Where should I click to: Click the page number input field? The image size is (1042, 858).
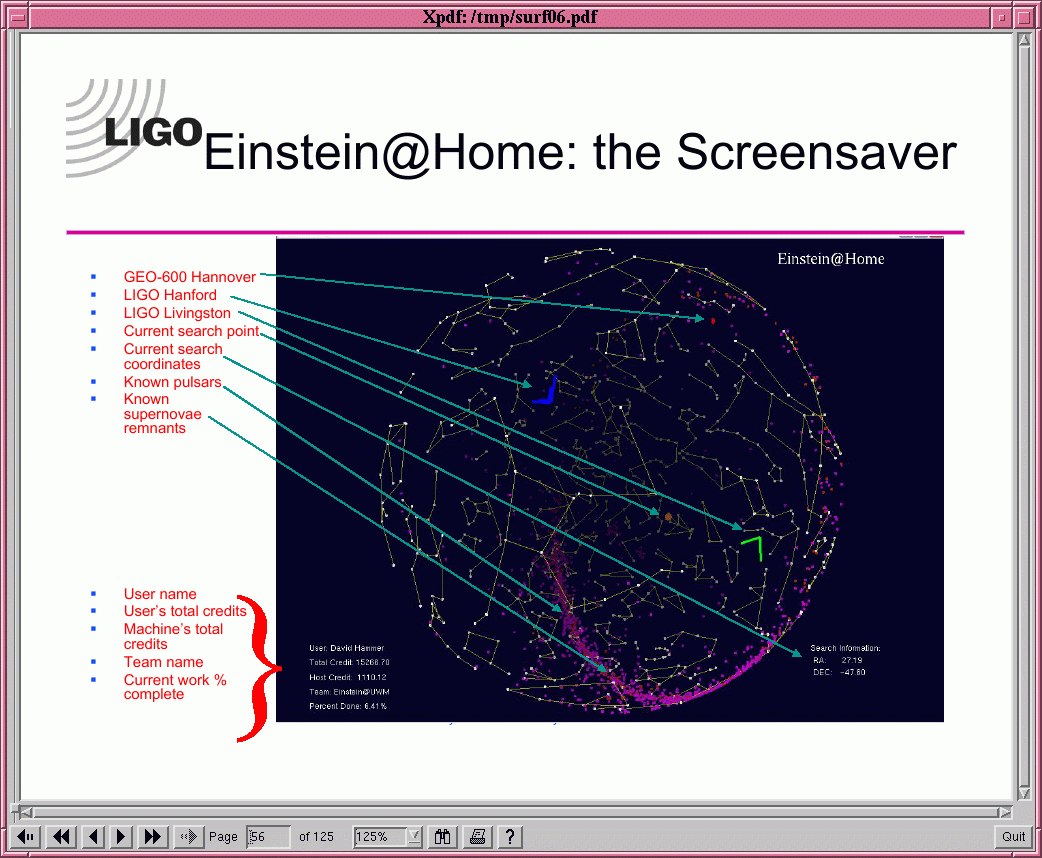(x=268, y=836)
